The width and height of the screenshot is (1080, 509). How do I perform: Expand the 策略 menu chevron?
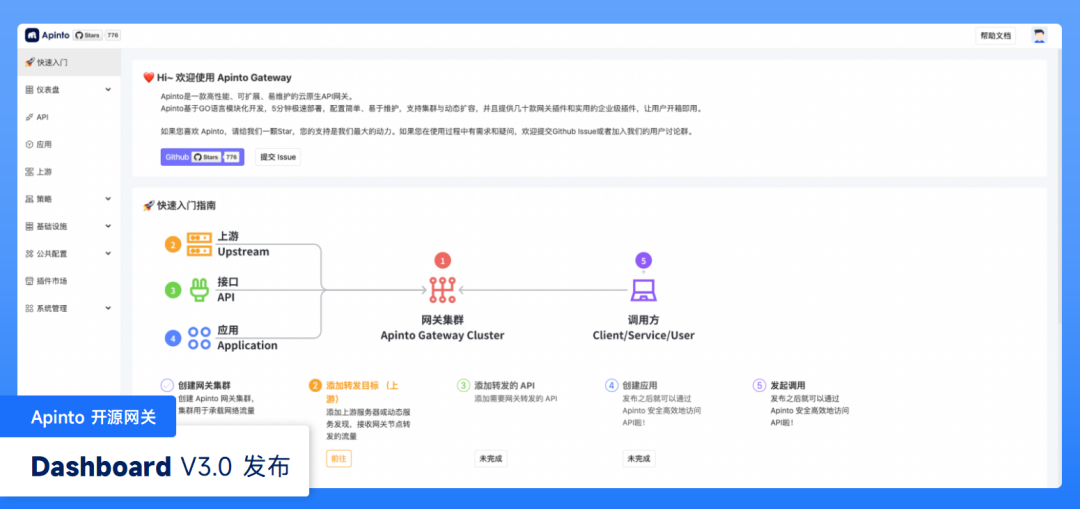(108, 198)
